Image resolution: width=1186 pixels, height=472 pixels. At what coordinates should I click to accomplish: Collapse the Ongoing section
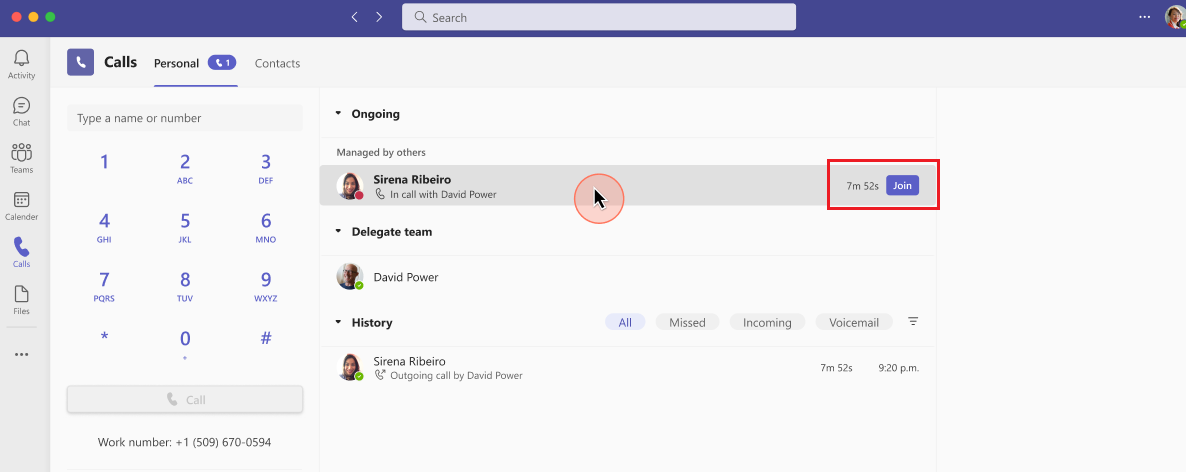(x=338, y=113)
